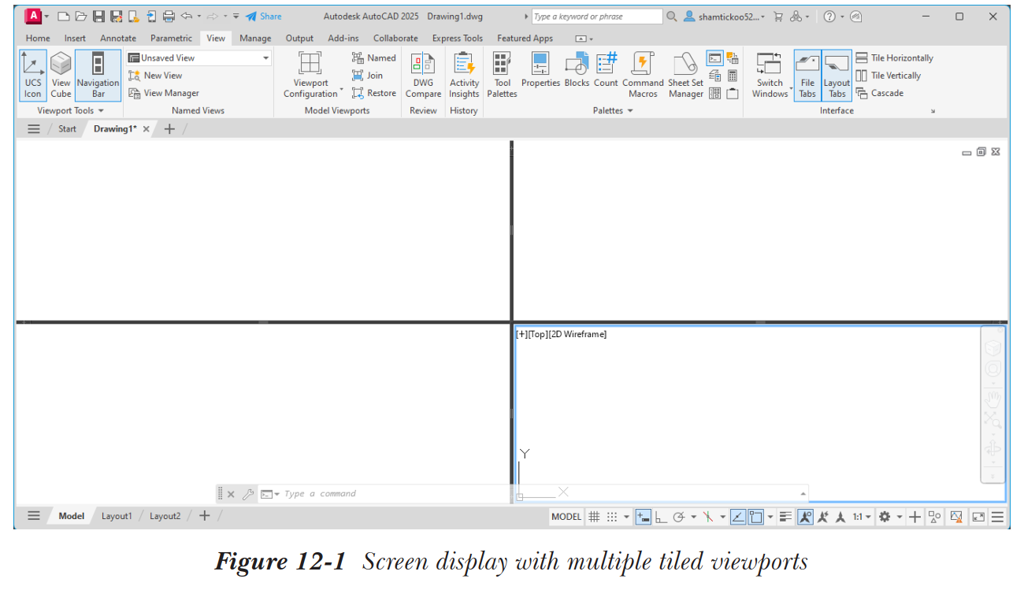
Task: Open DWG Compare
Action: [423, 75]
